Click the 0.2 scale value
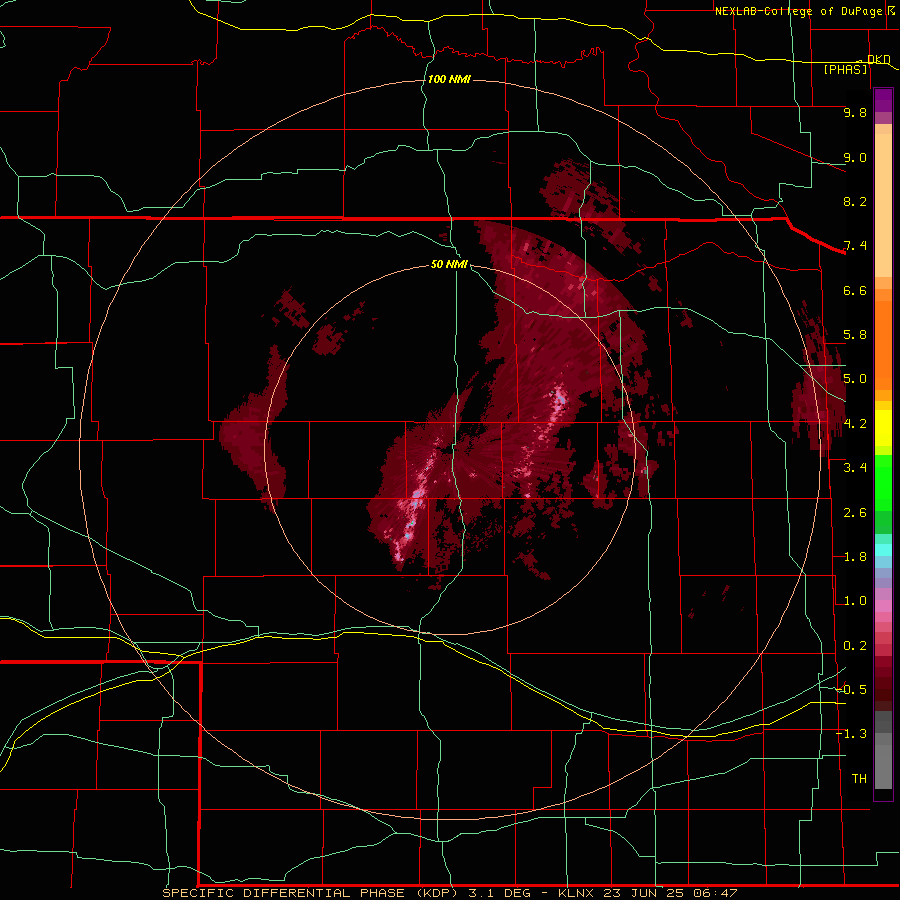Screen dimensions: 900x900 coord(855,646)
